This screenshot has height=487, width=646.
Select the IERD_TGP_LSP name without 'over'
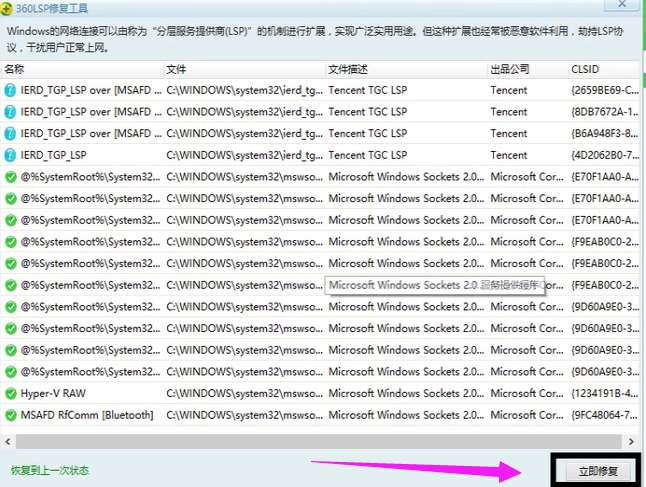[x=54, y=155]
